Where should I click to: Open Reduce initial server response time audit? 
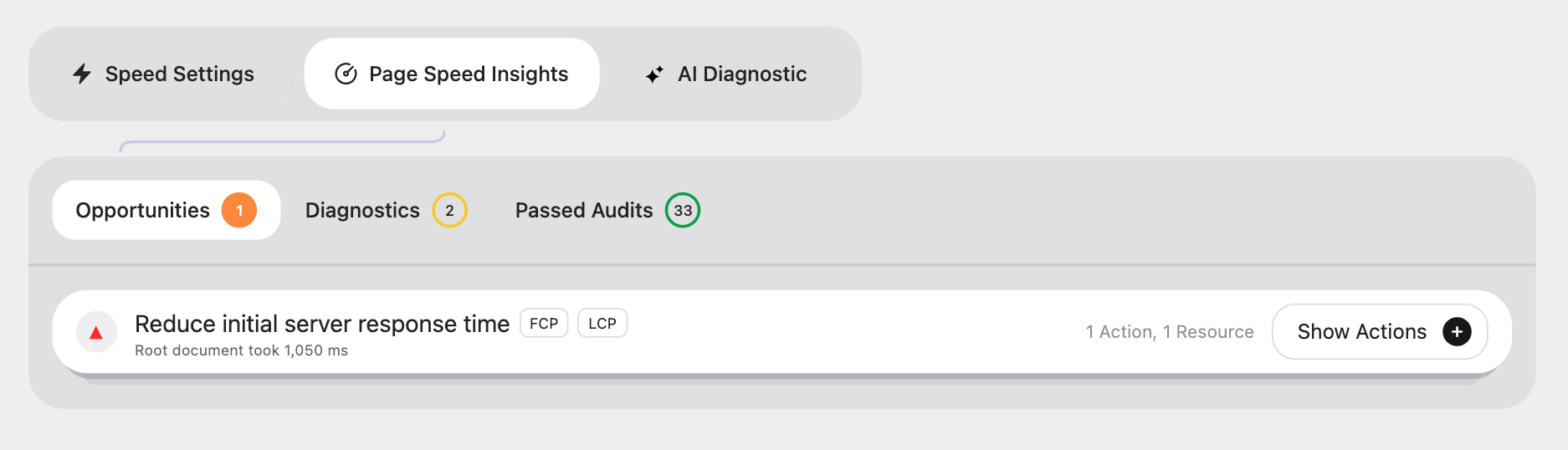(322, 324)
